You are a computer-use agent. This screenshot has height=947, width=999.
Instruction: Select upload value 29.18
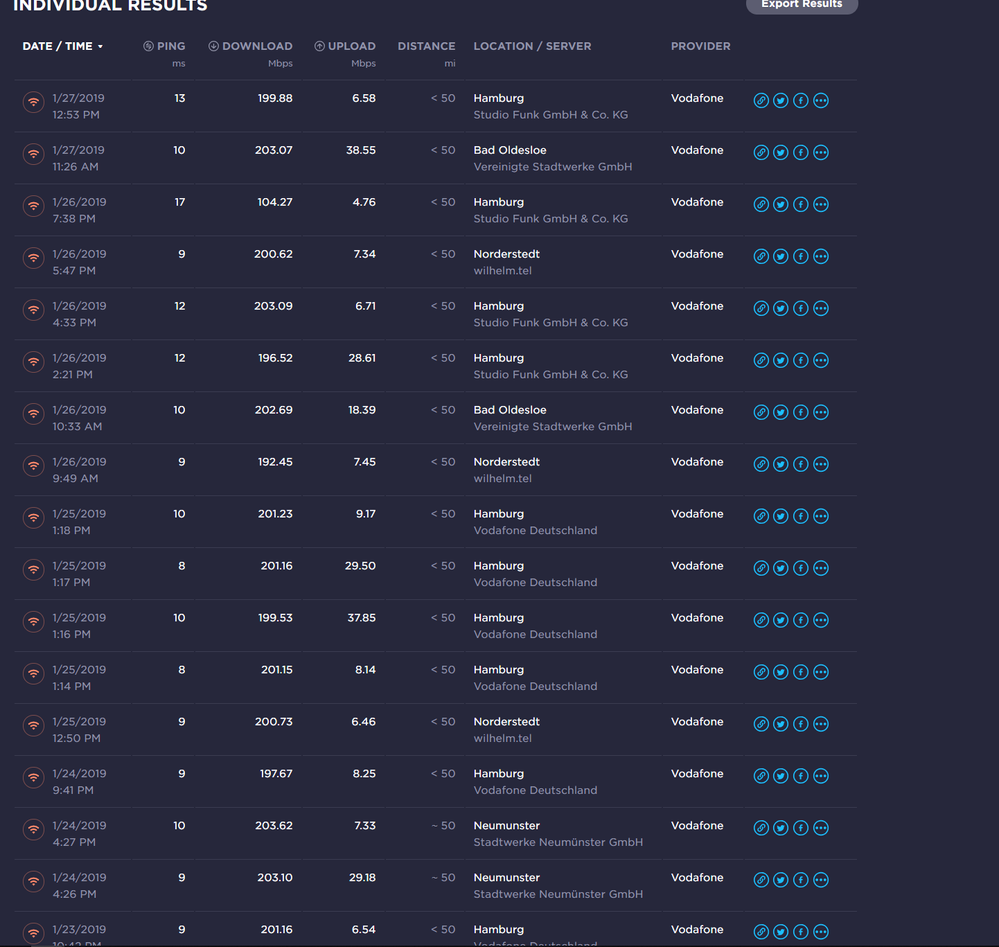click(x=362, y=878)
